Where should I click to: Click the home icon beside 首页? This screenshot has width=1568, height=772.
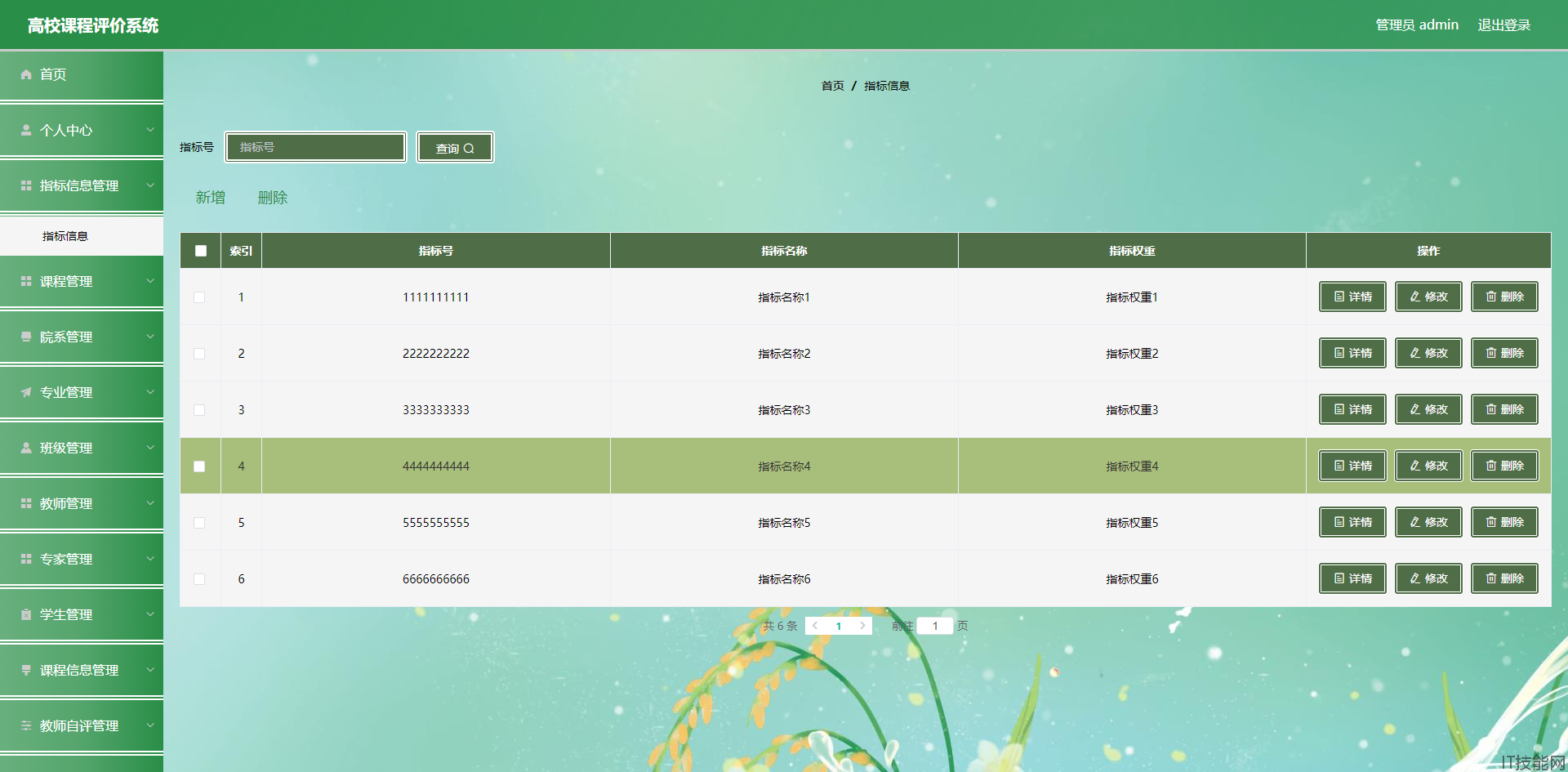(26, 74)
